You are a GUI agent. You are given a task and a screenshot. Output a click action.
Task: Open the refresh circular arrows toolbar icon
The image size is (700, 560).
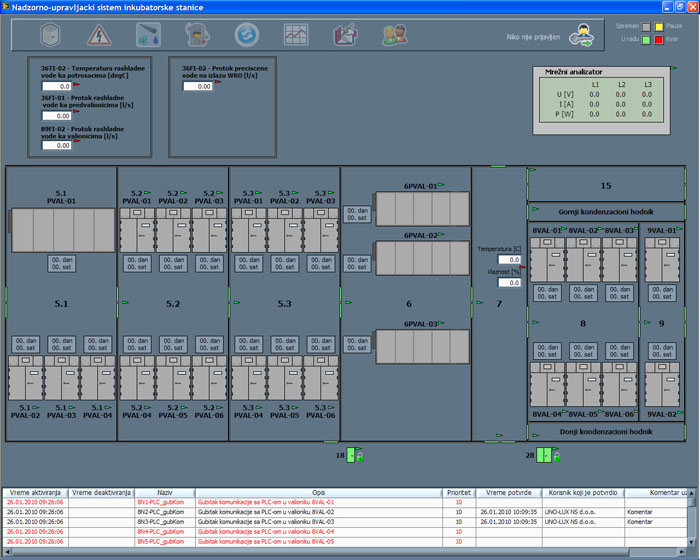247,35
